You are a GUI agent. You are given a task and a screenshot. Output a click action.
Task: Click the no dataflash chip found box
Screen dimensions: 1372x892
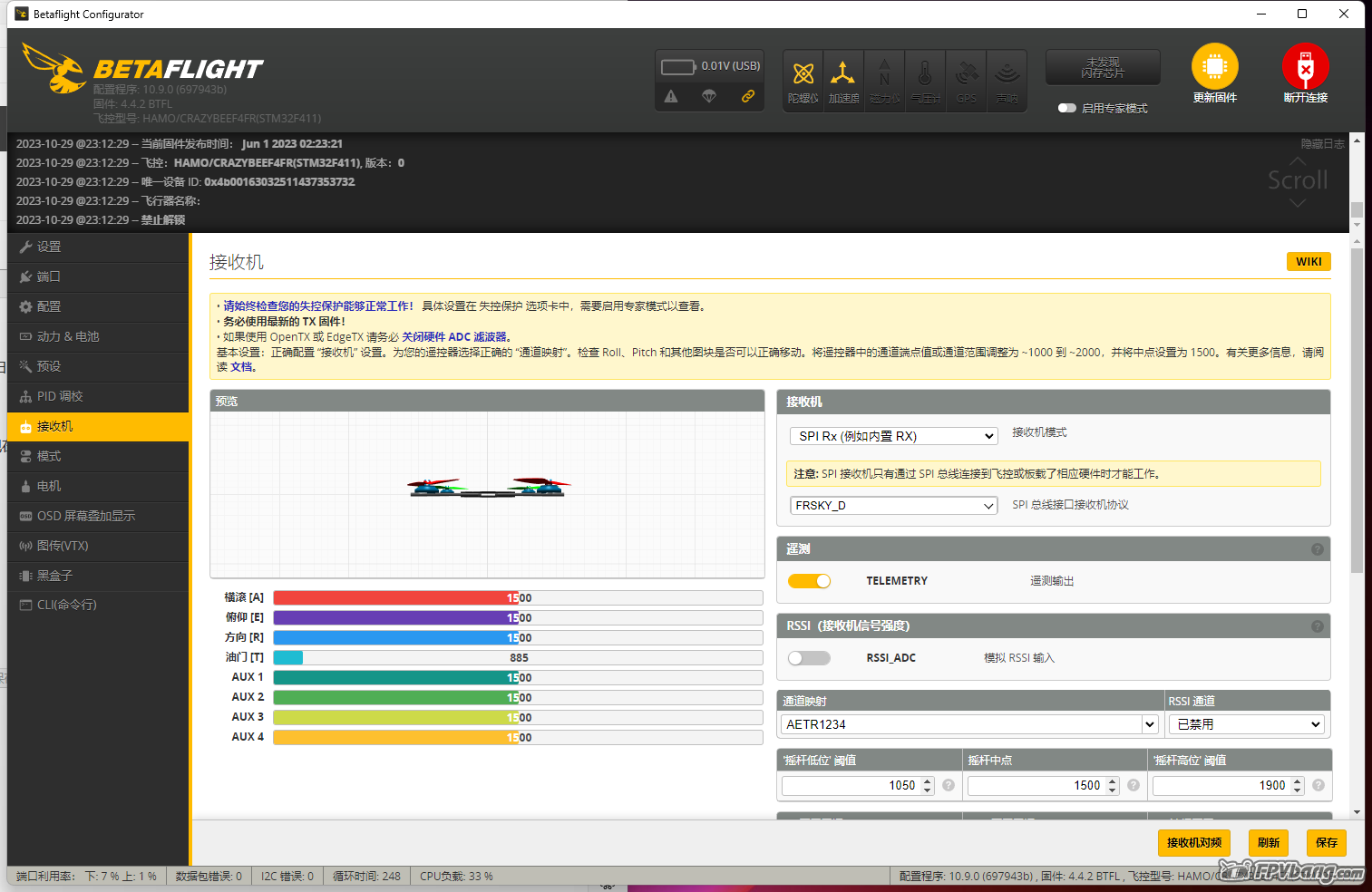(x=1103, y=67)
